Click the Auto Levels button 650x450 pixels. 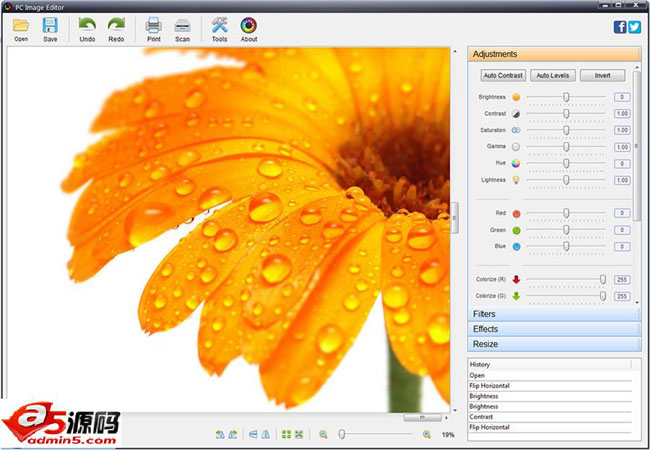(x=553, y=75)
